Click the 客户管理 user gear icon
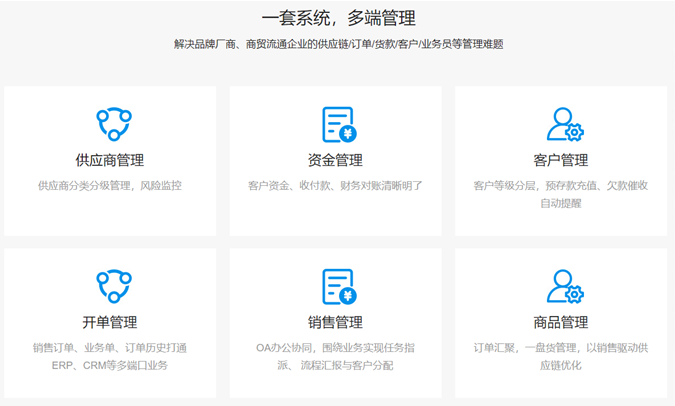This screenshot has height=406, width=675. 563,124
